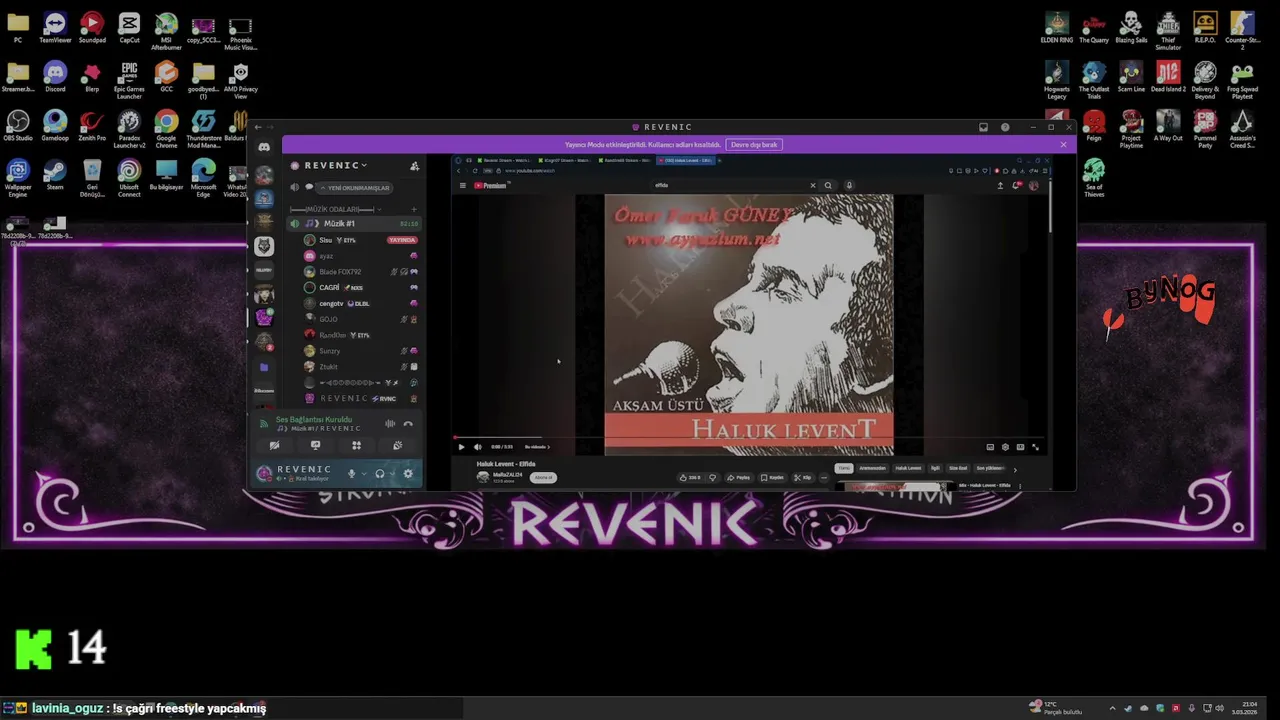Click the YENİ OKUNMAMIŞLAR pill
1280x720 pixels.
coord(355,188)
